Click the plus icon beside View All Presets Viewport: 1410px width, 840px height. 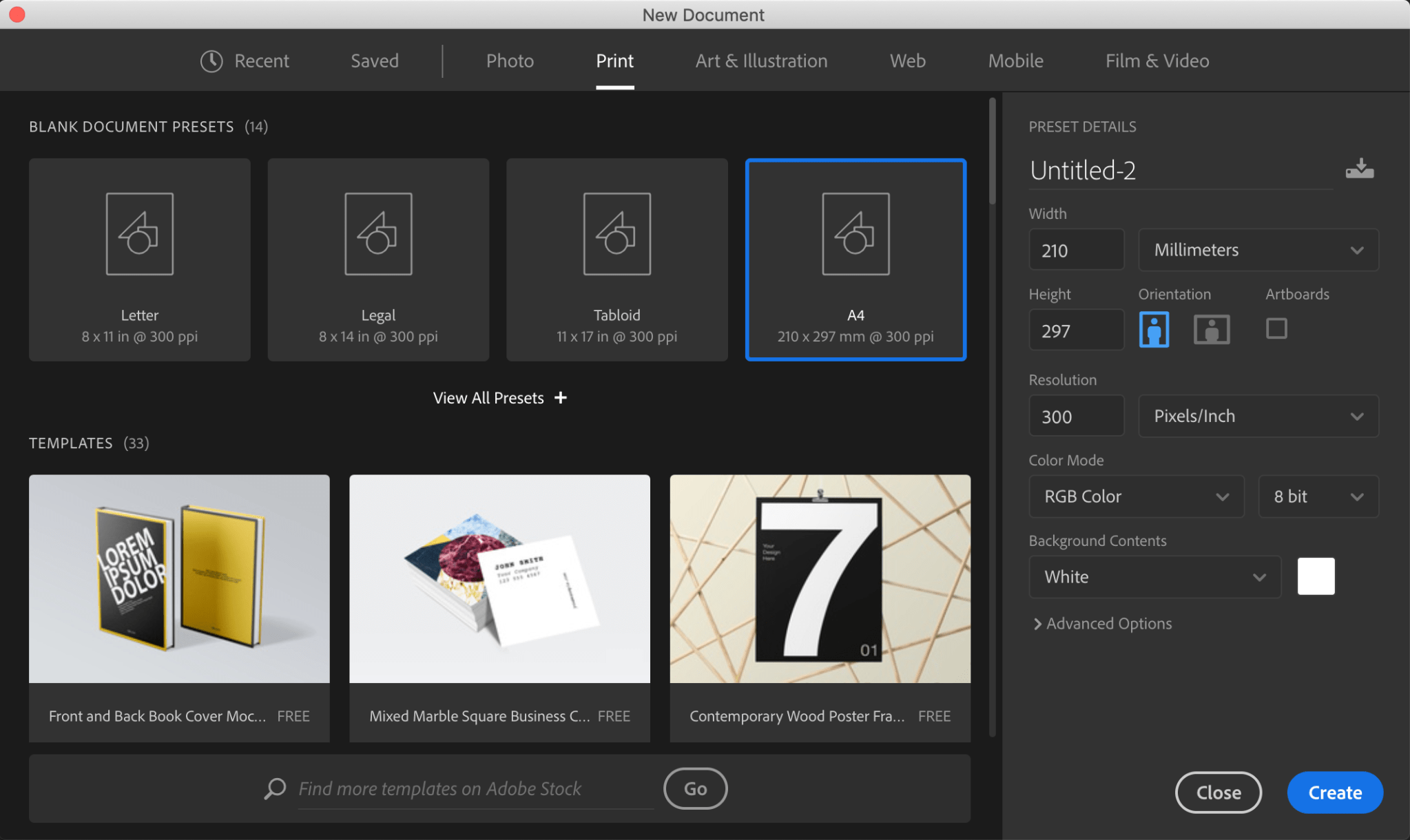click(561, 398)
